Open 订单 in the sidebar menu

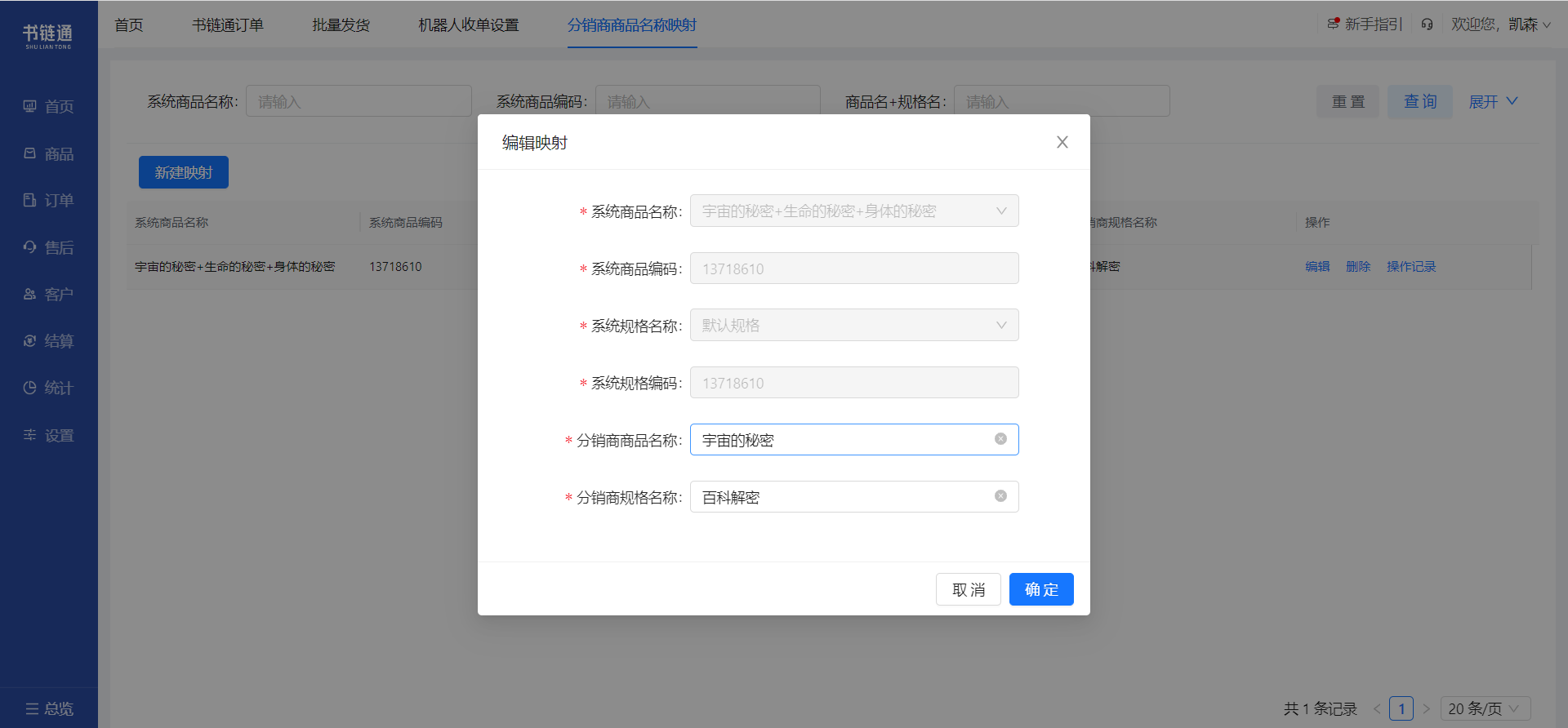coord(49,200)
